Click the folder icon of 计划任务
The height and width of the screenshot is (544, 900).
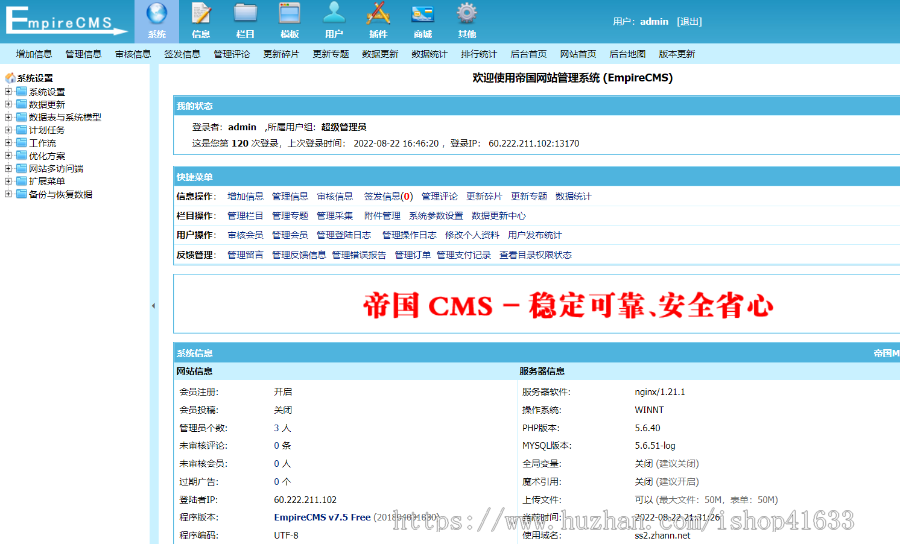tap(22, 130)
